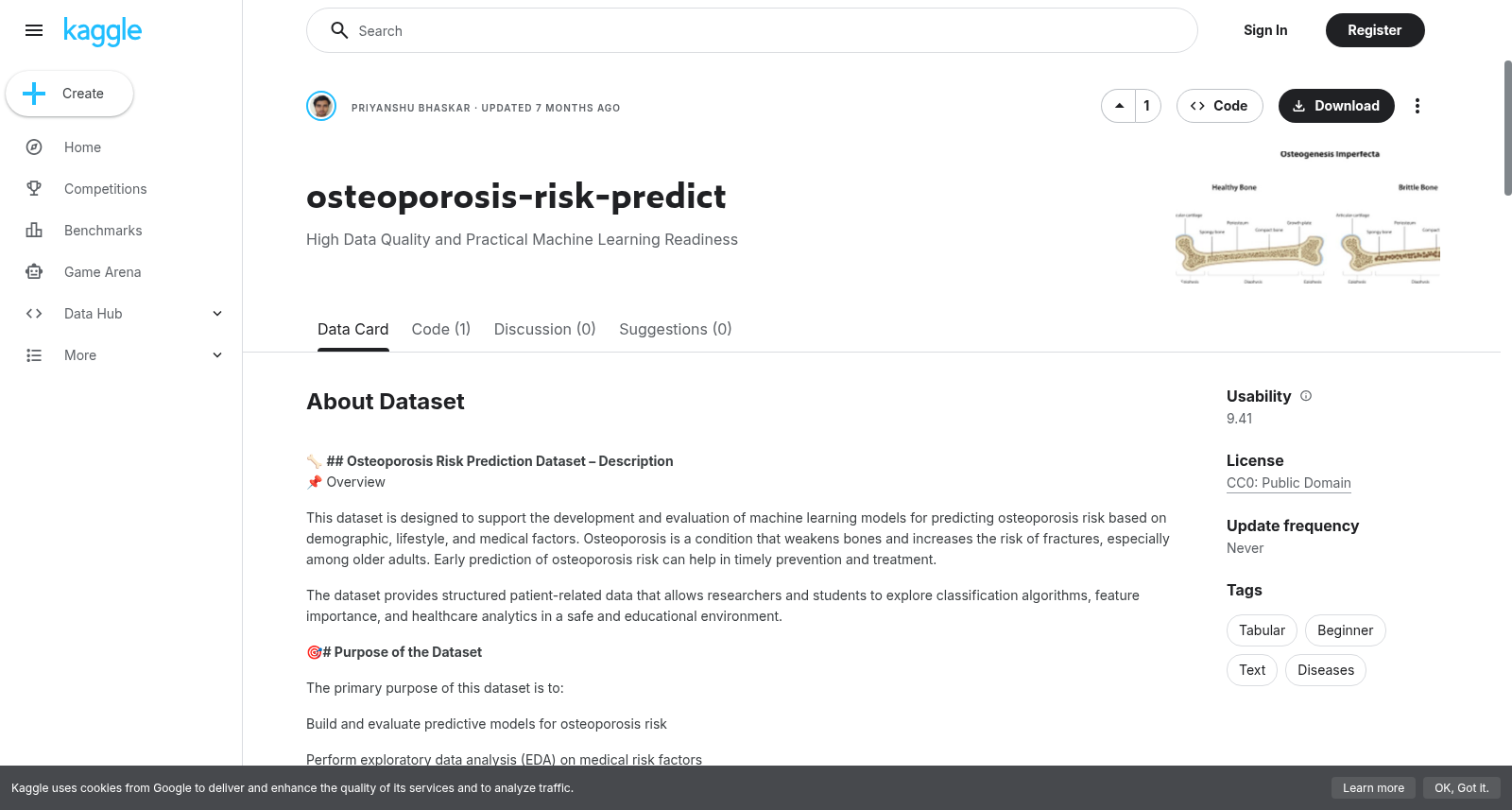
Task: Dismiss cookies with OK, Got it
Action: click(1462, 788)
